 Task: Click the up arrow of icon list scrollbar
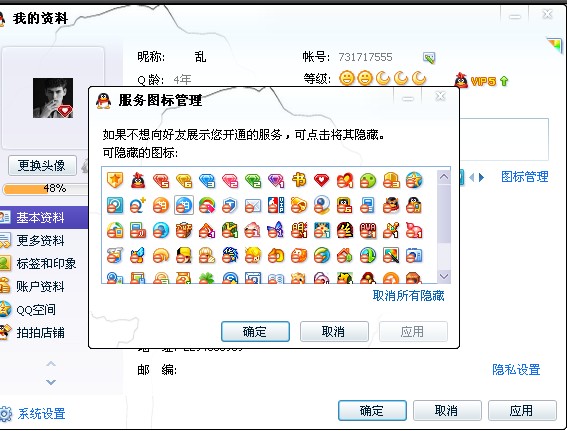tap(444, 177)
